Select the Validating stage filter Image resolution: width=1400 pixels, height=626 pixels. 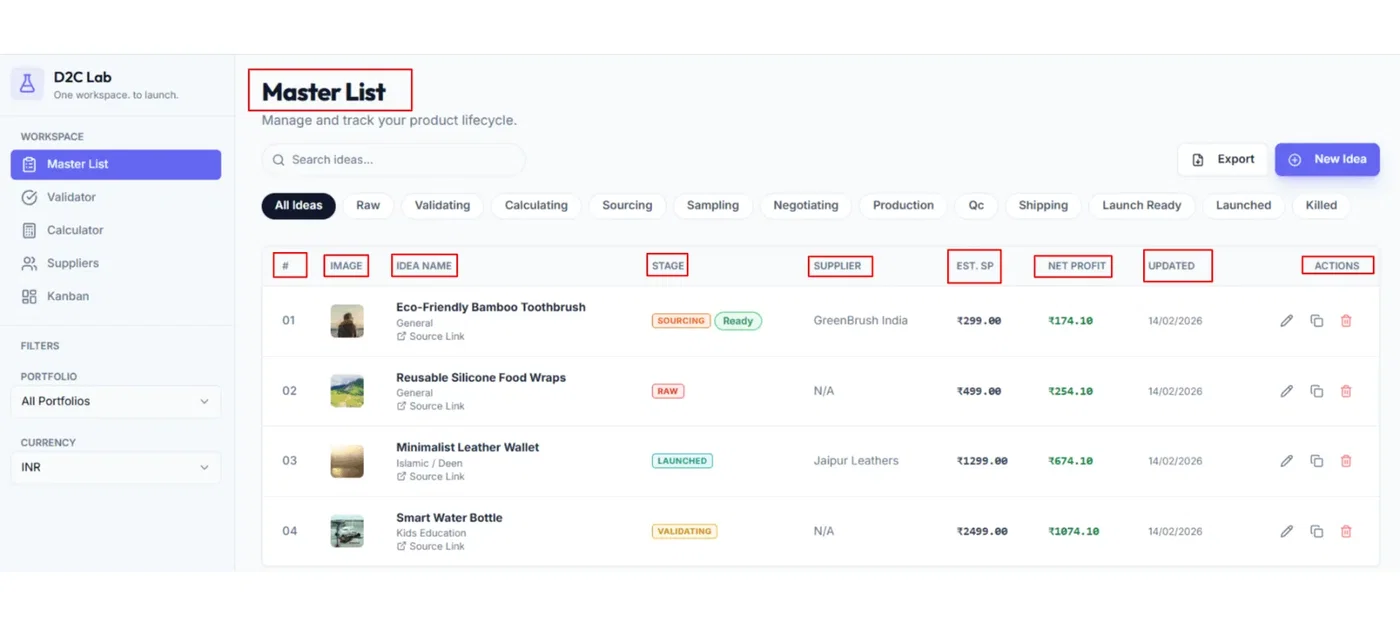(x=442, y=205)
